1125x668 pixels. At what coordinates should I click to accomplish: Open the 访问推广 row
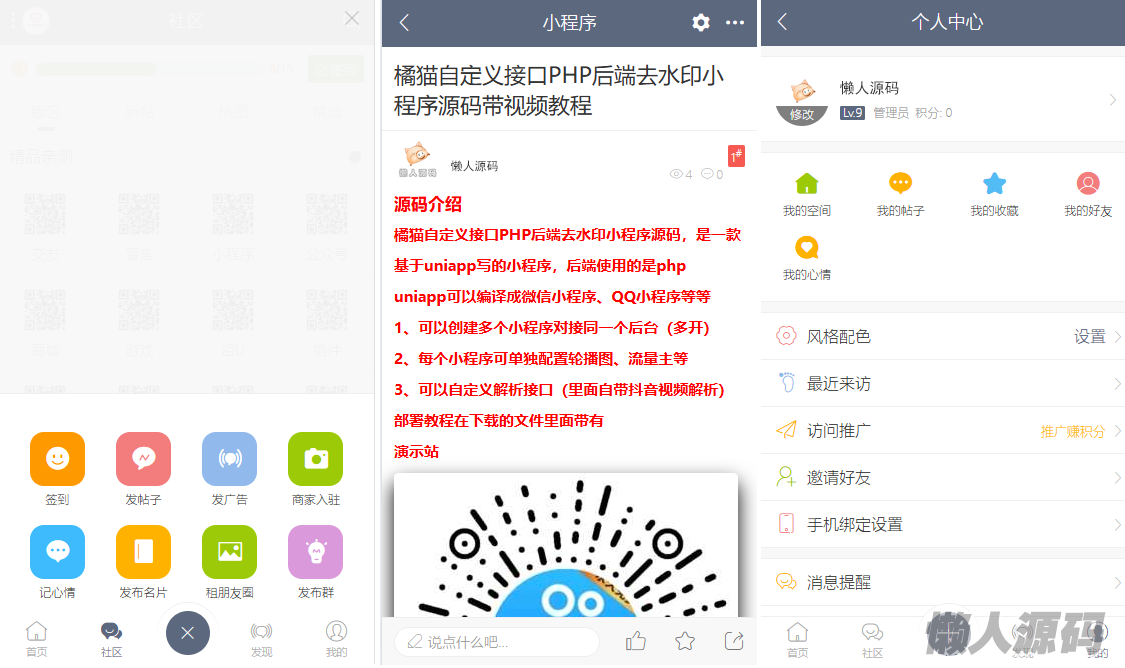coord(943,431)
